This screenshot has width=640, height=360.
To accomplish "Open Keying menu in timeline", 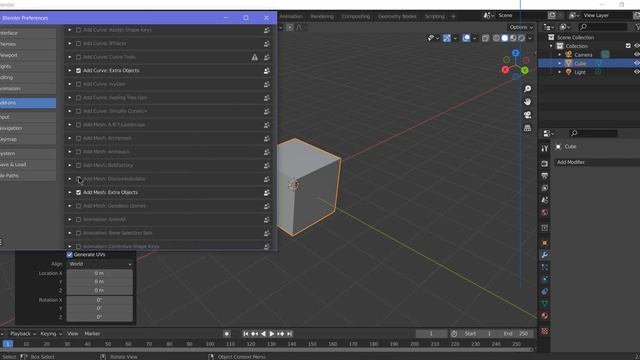I will tap(51, 334).
